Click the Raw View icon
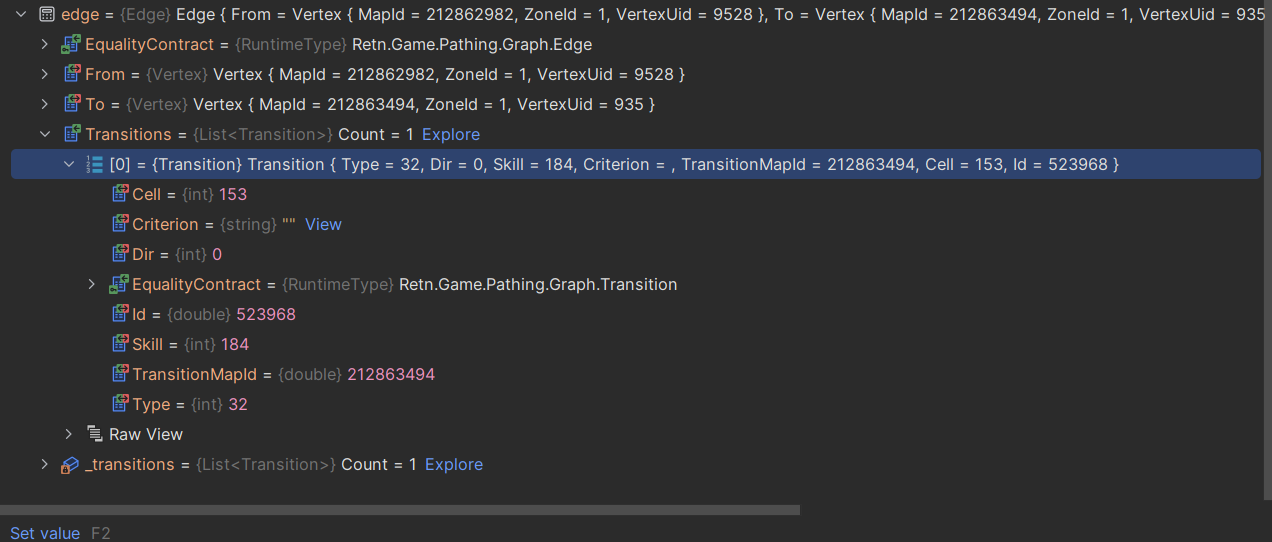This screenshot has height=542, width=1272. click(x=95, y=434)
